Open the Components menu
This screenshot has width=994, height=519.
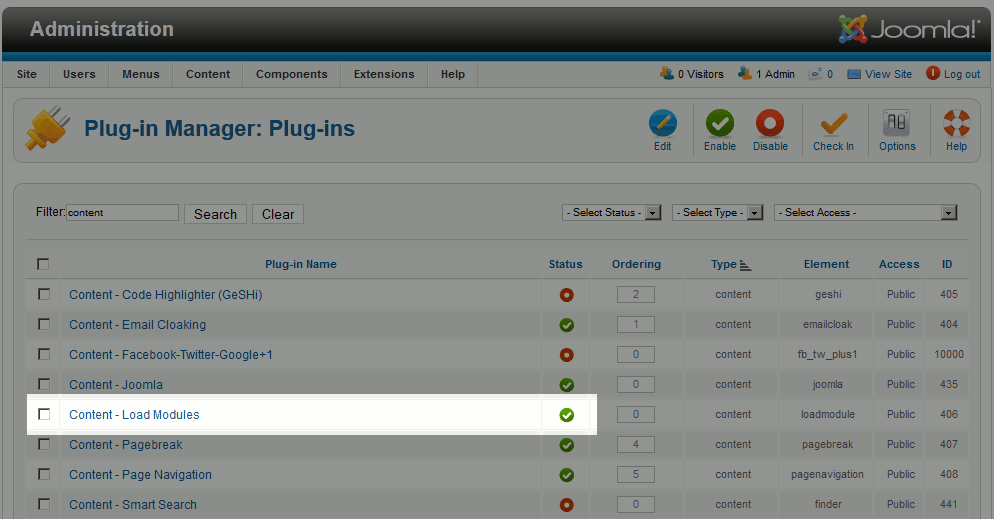pyautogui.click(x=292, y=74)
